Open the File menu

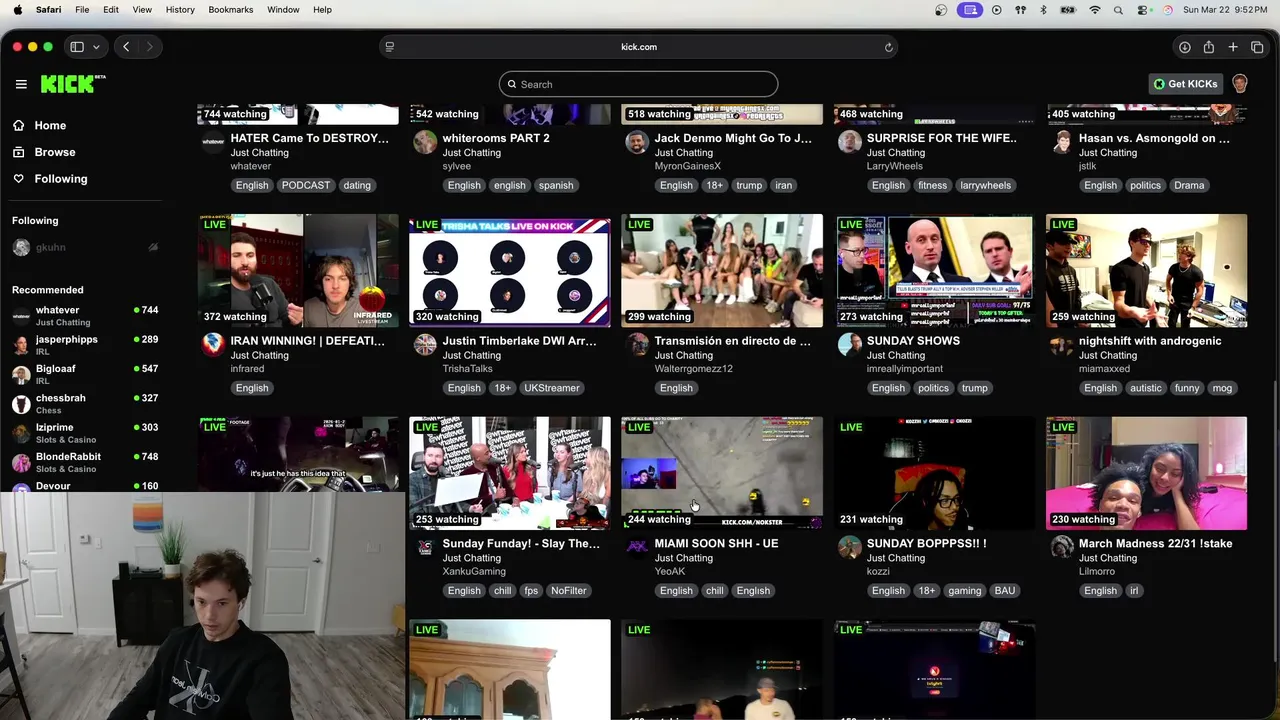82,10
